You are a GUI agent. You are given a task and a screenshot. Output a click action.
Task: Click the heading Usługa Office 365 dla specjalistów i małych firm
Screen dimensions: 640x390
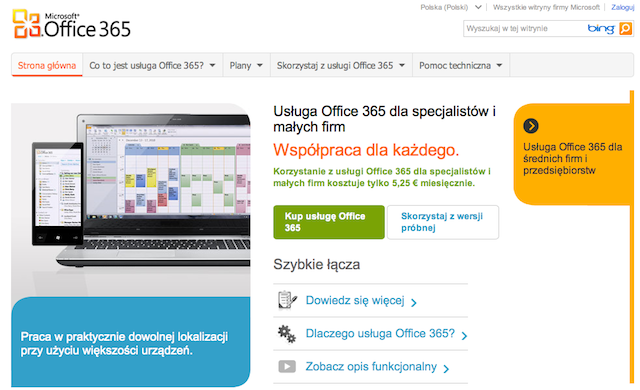384,119
